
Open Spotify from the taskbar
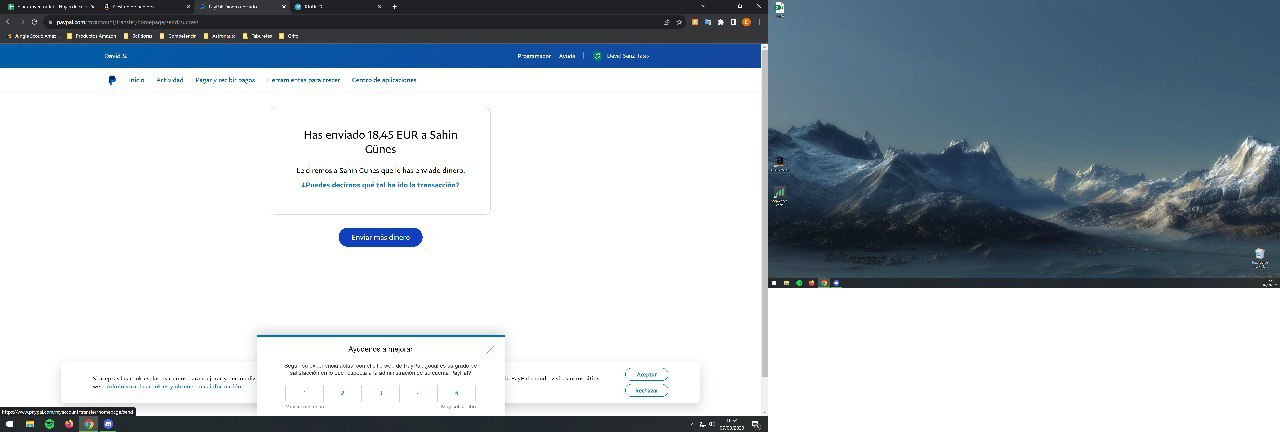tap(50, 424)
